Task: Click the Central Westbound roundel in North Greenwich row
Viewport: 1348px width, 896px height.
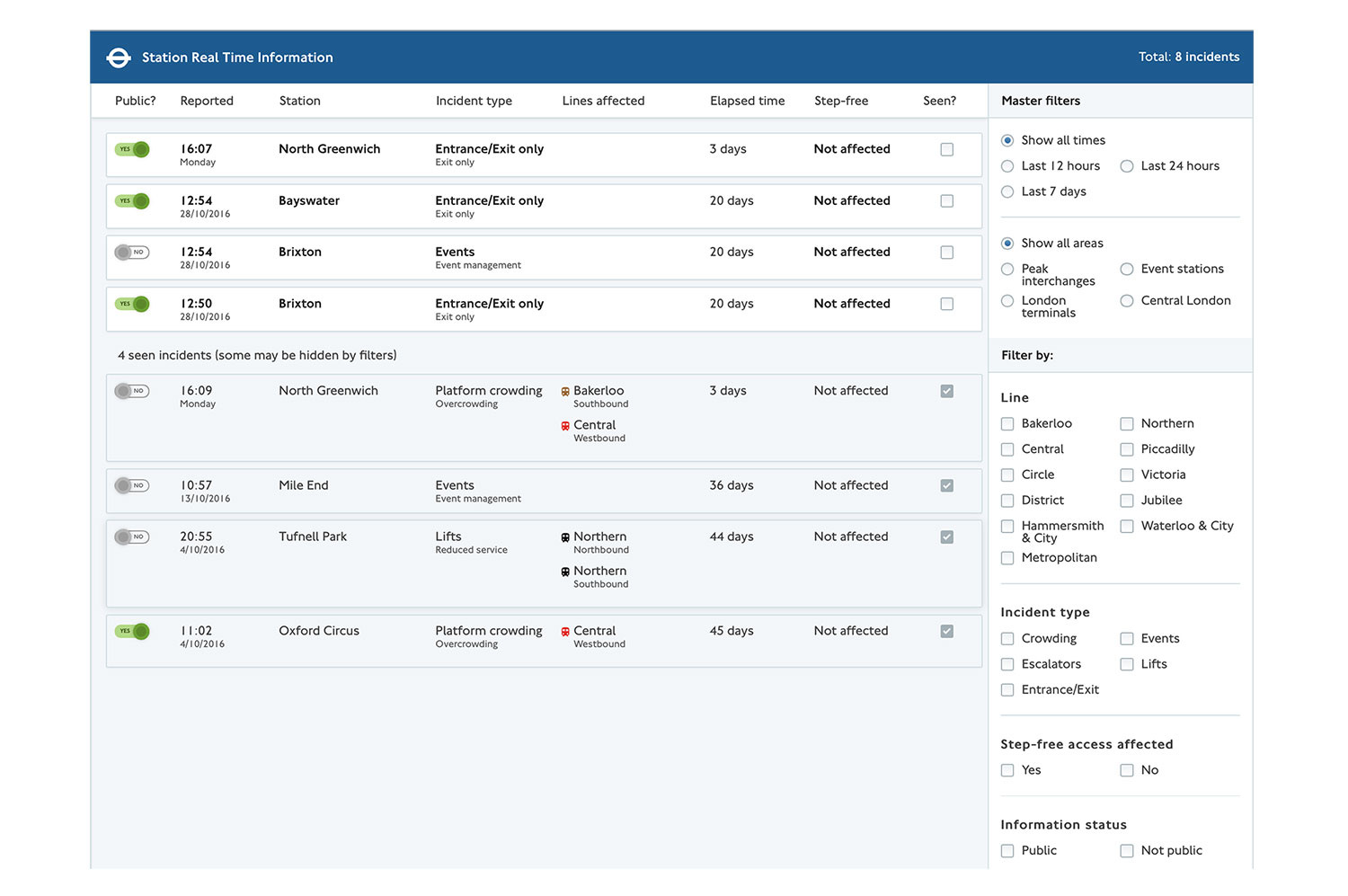Action: pyautogui.click(x=563, y=424)
